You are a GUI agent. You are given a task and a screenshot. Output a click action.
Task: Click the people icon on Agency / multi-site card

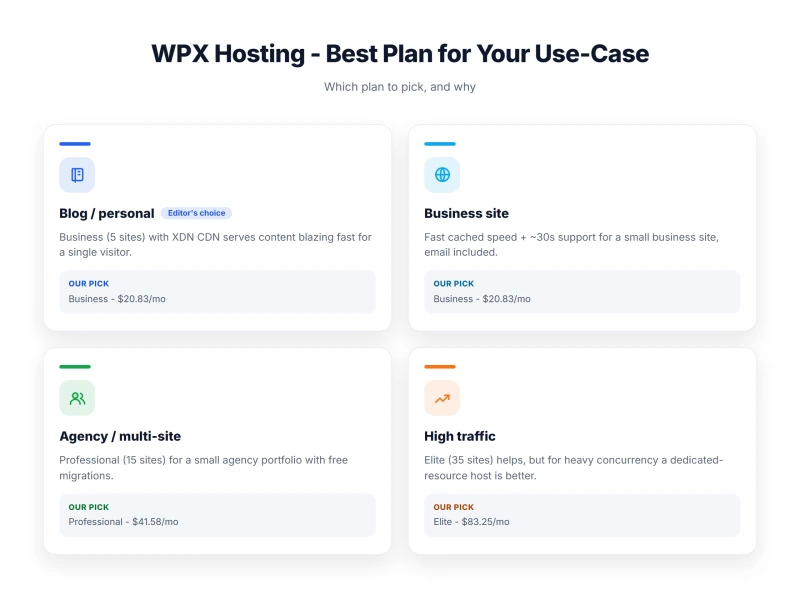click(x=77, y=398)
